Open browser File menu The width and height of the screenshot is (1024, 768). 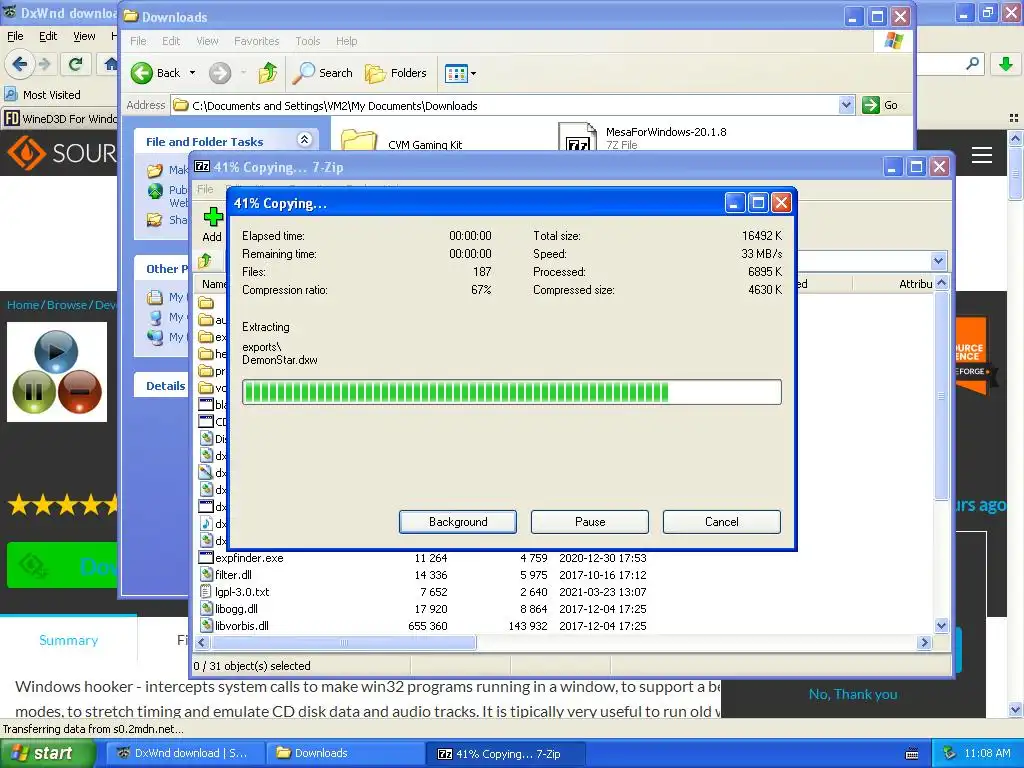point(15,37)
